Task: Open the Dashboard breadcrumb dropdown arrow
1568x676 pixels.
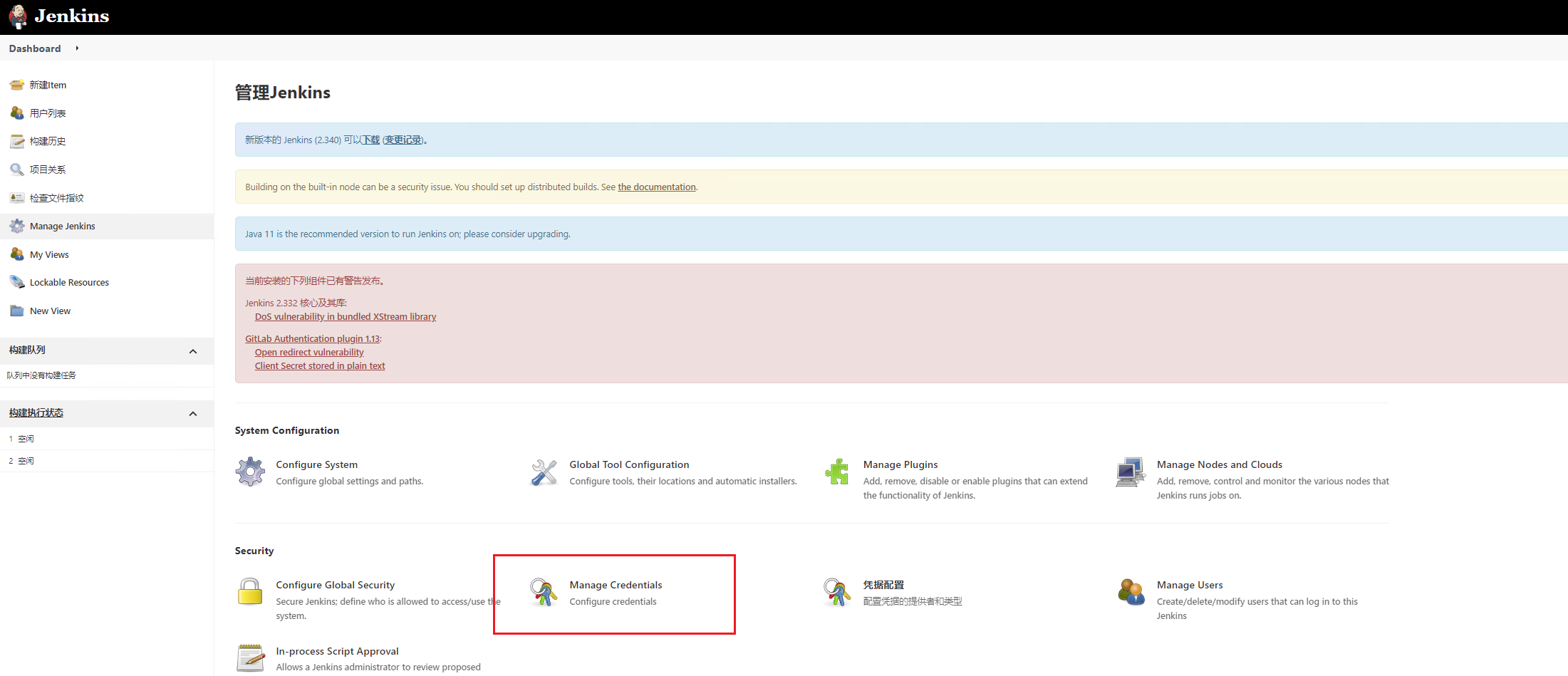Action: coord(77,48)
